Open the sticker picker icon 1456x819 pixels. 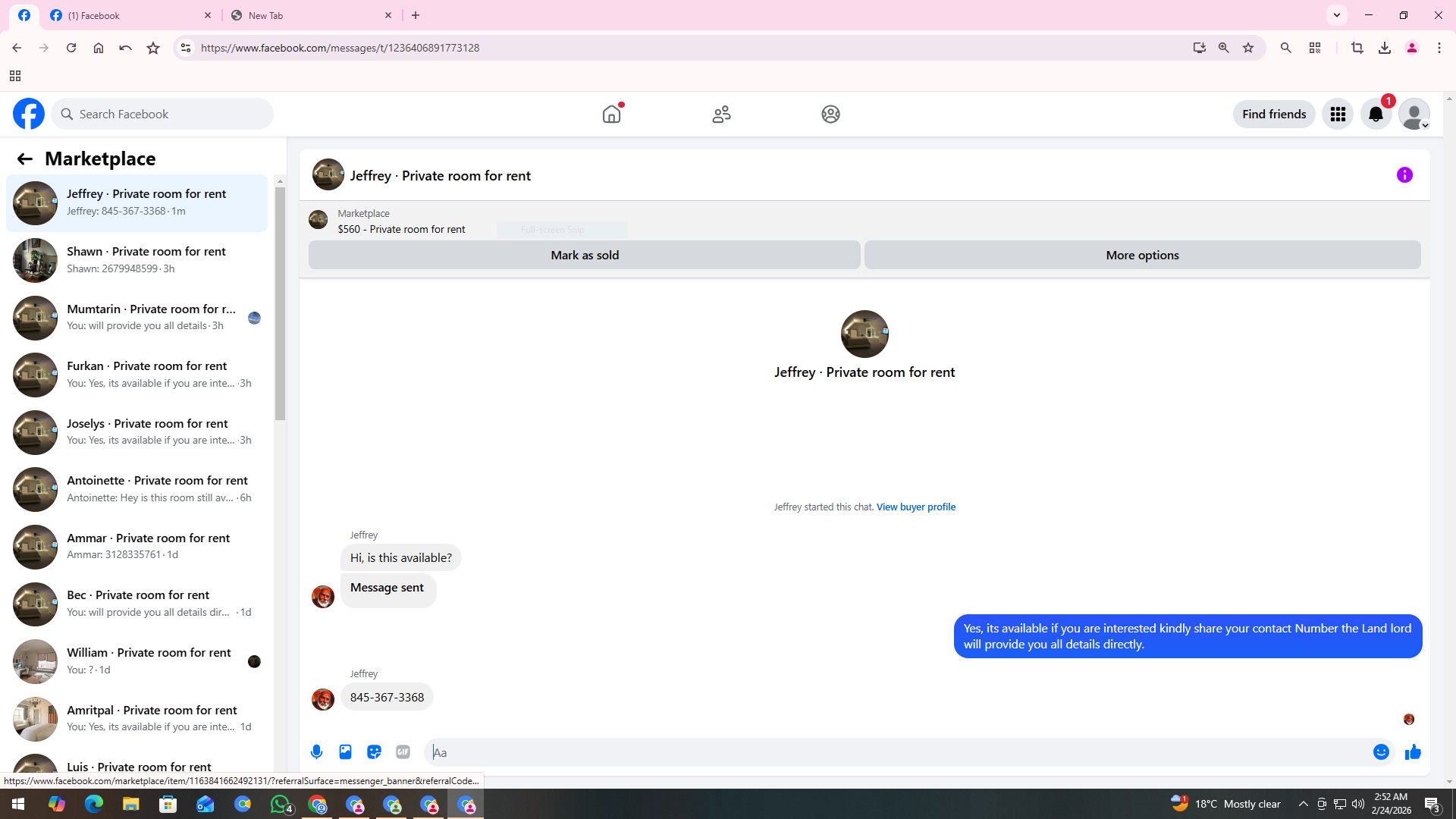click(374, 752)
